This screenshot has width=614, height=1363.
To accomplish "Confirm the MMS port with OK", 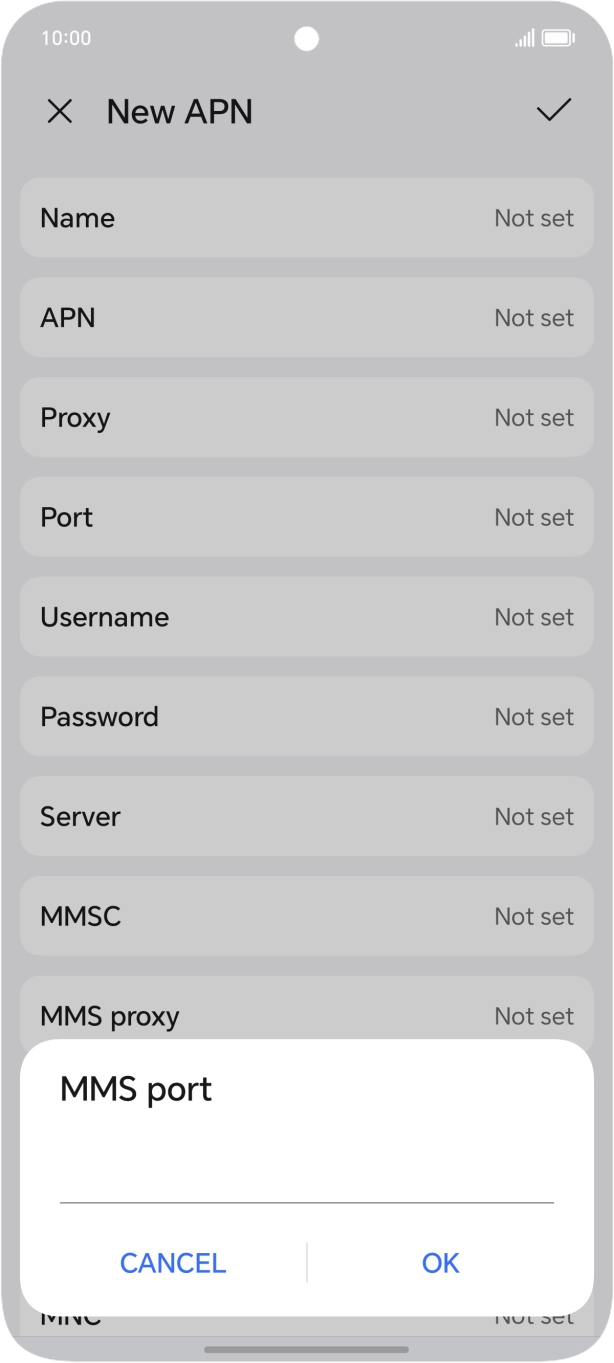I will pyautogui.click(x=440, y=1262).
